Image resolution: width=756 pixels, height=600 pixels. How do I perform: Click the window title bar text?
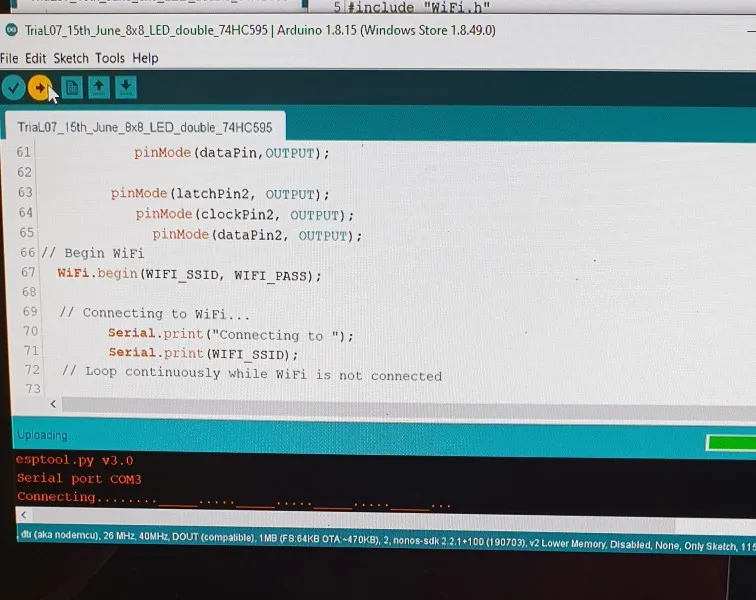[260, 30]
